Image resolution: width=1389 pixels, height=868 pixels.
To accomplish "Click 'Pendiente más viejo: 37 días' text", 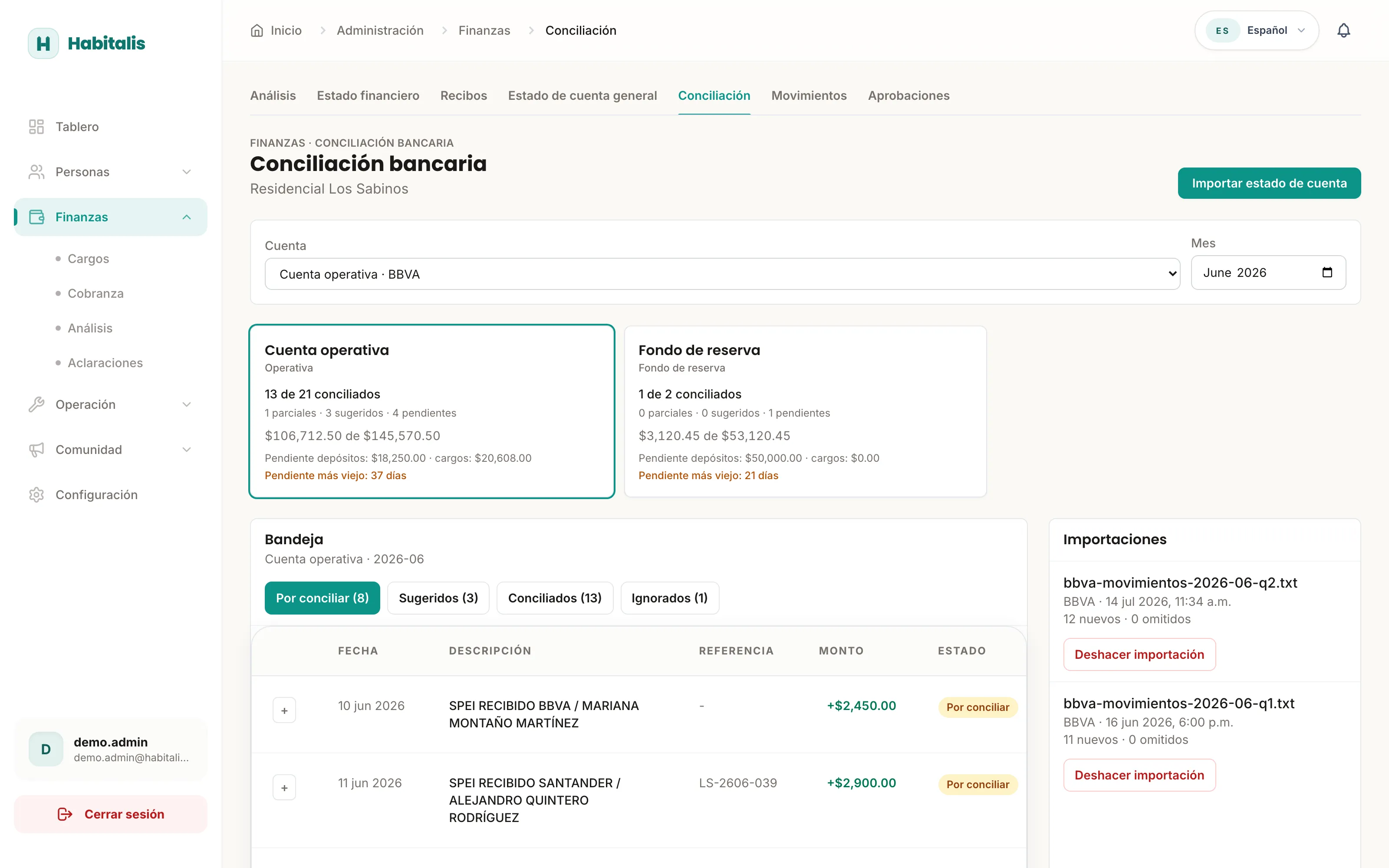I will coord(335,475).
